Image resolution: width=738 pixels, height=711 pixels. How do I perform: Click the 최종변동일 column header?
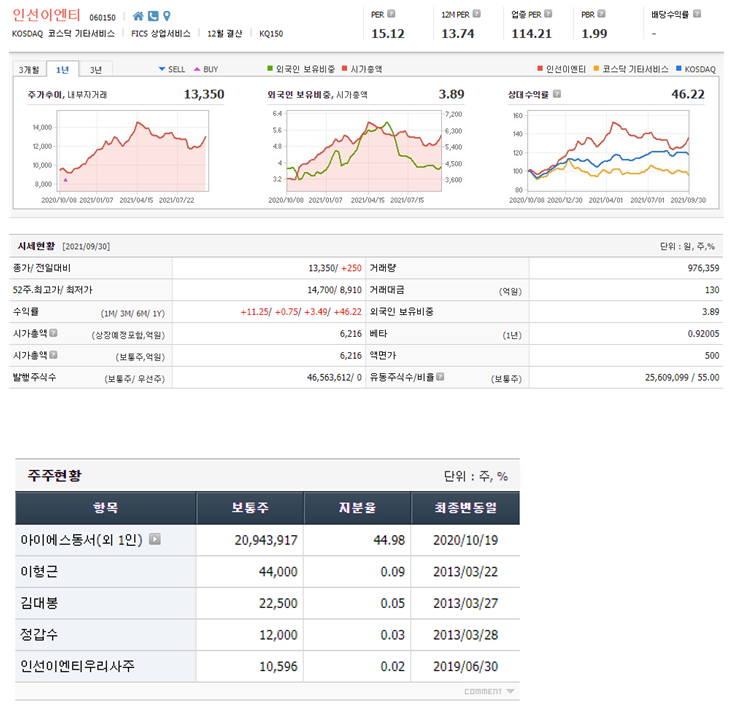[465, 508]
